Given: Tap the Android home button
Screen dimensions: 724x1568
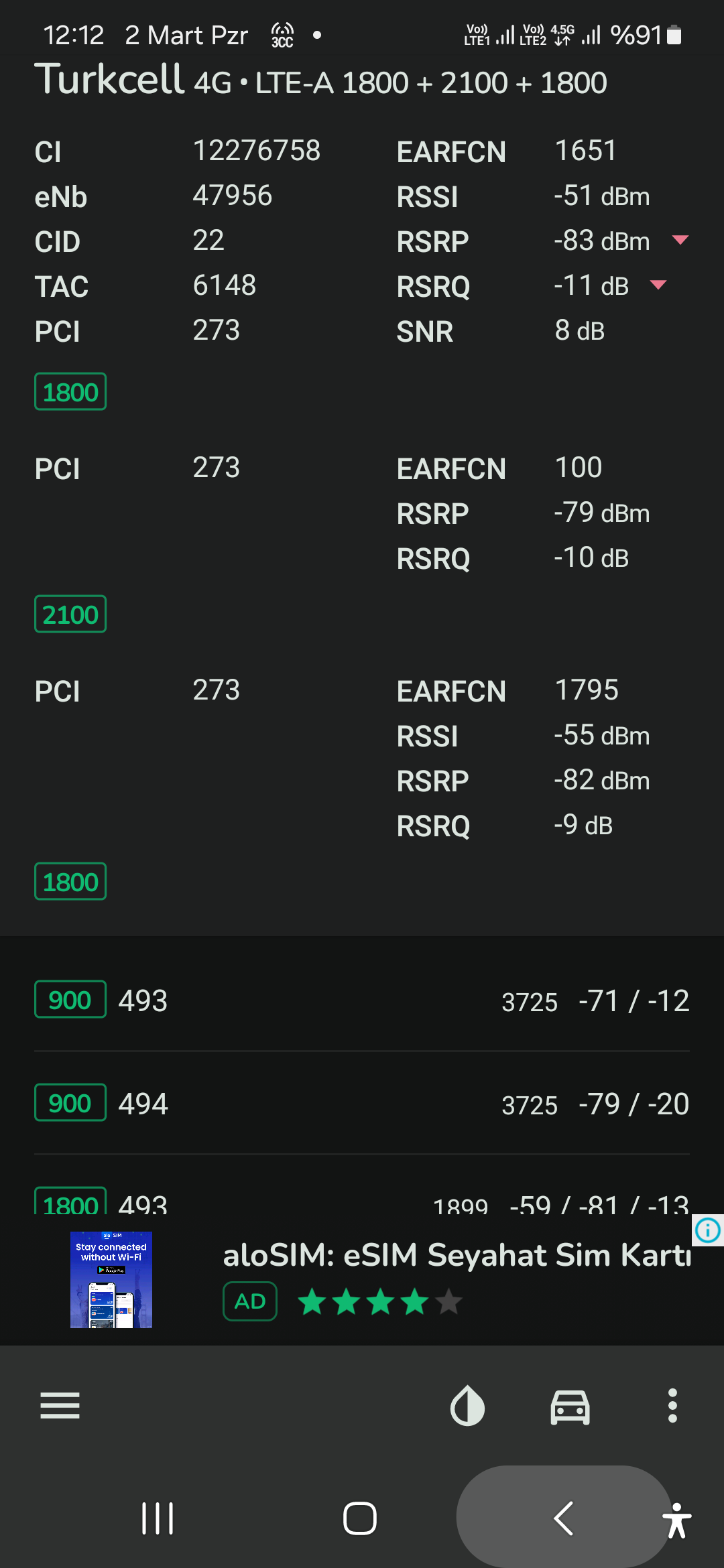Looking at the screenshot, I should click(360, 1518).
